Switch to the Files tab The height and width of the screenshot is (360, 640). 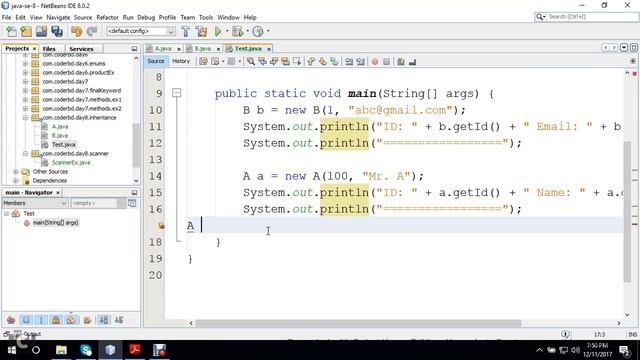coord(49,49)
